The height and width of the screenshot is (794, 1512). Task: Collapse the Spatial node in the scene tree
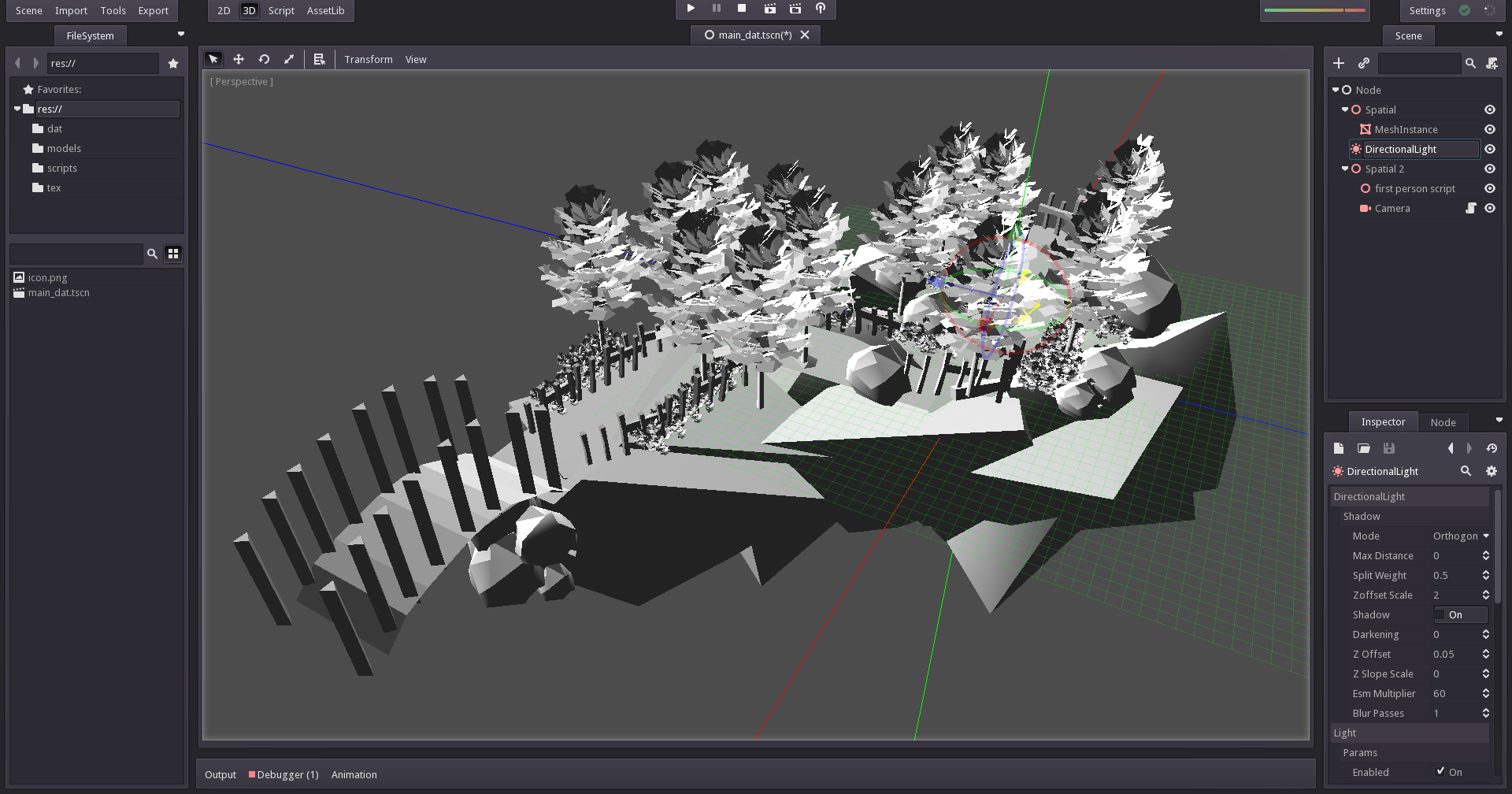click(x=1345, y=109)
